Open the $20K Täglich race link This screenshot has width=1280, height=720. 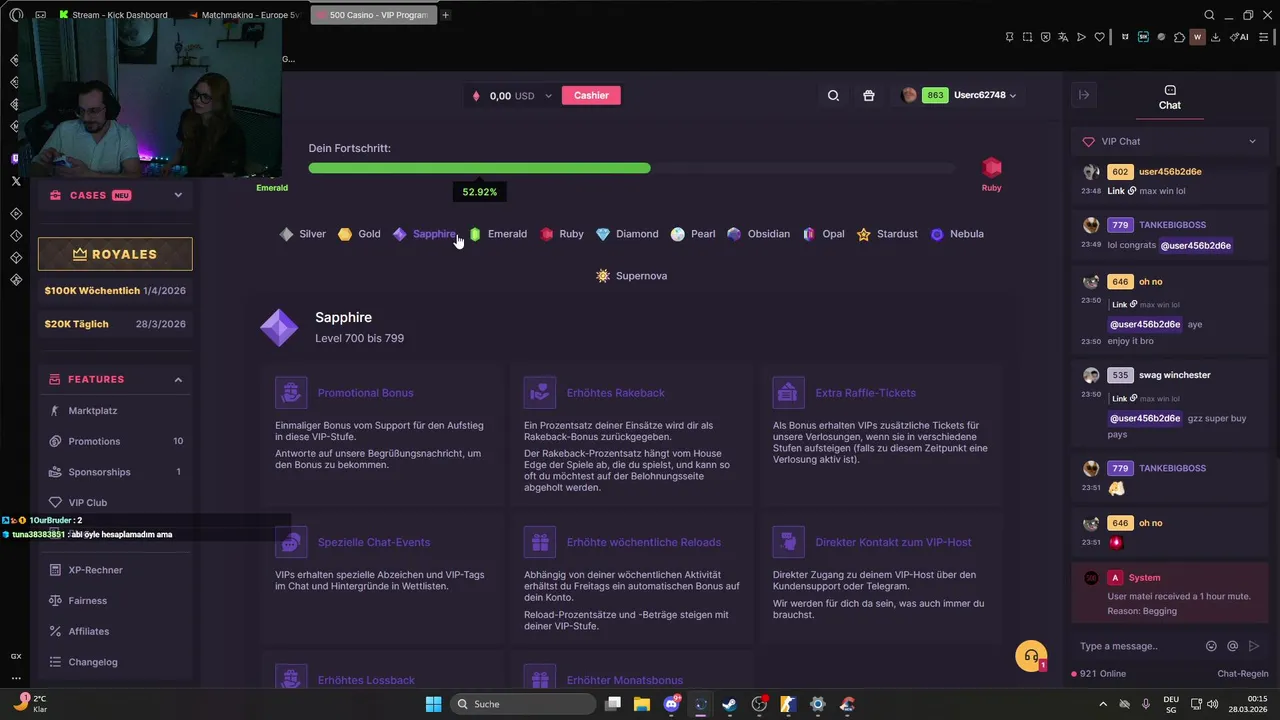point(115,324)
